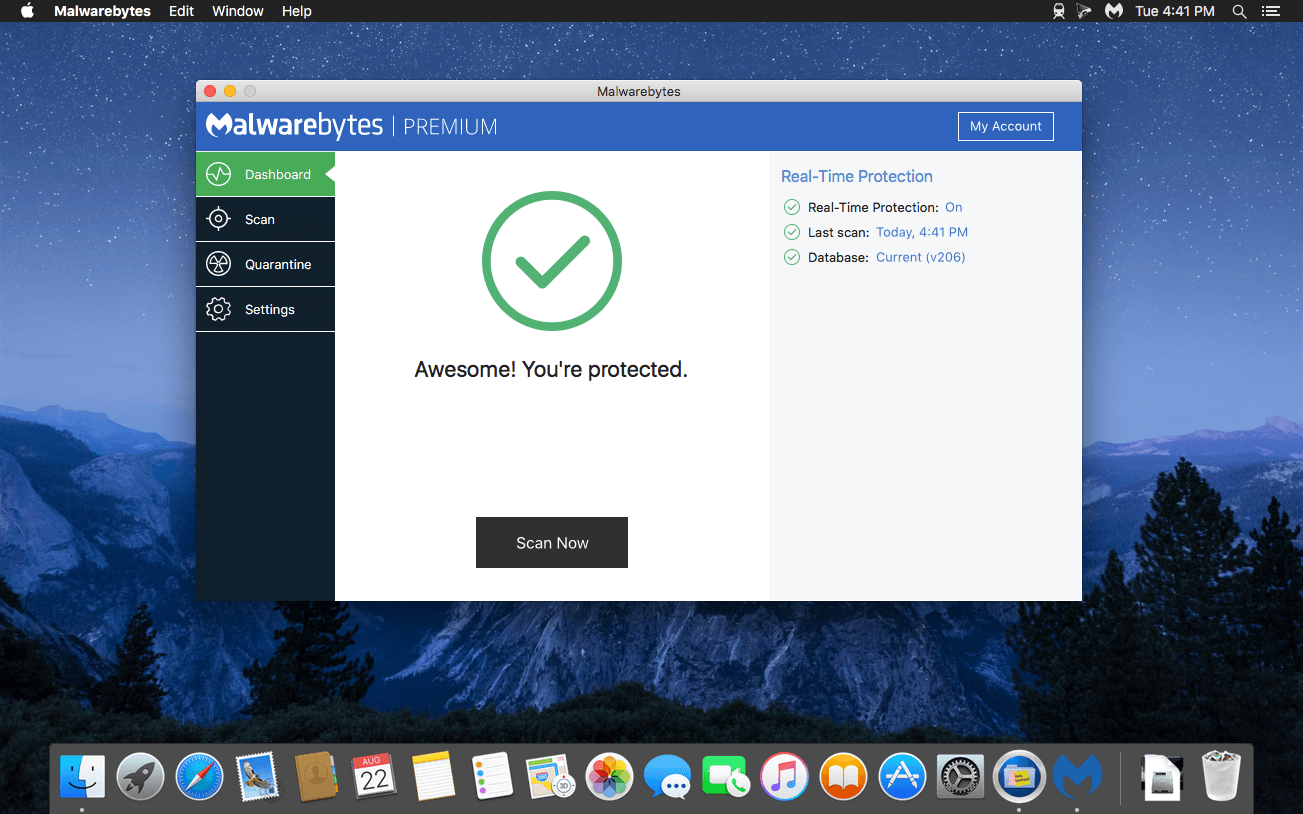Click the check icon beside Last scan
Image resolution: width=1303 pixels, height=814 pixels.
(792, 232)
